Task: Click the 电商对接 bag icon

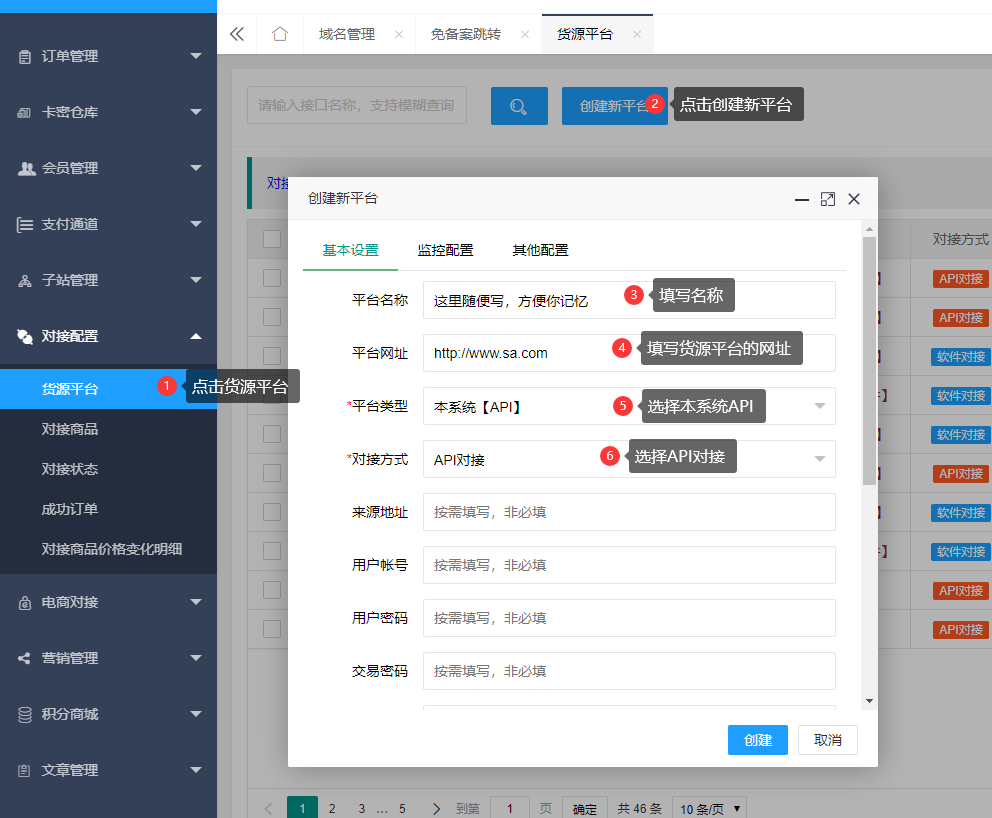Action: [25, 602]
